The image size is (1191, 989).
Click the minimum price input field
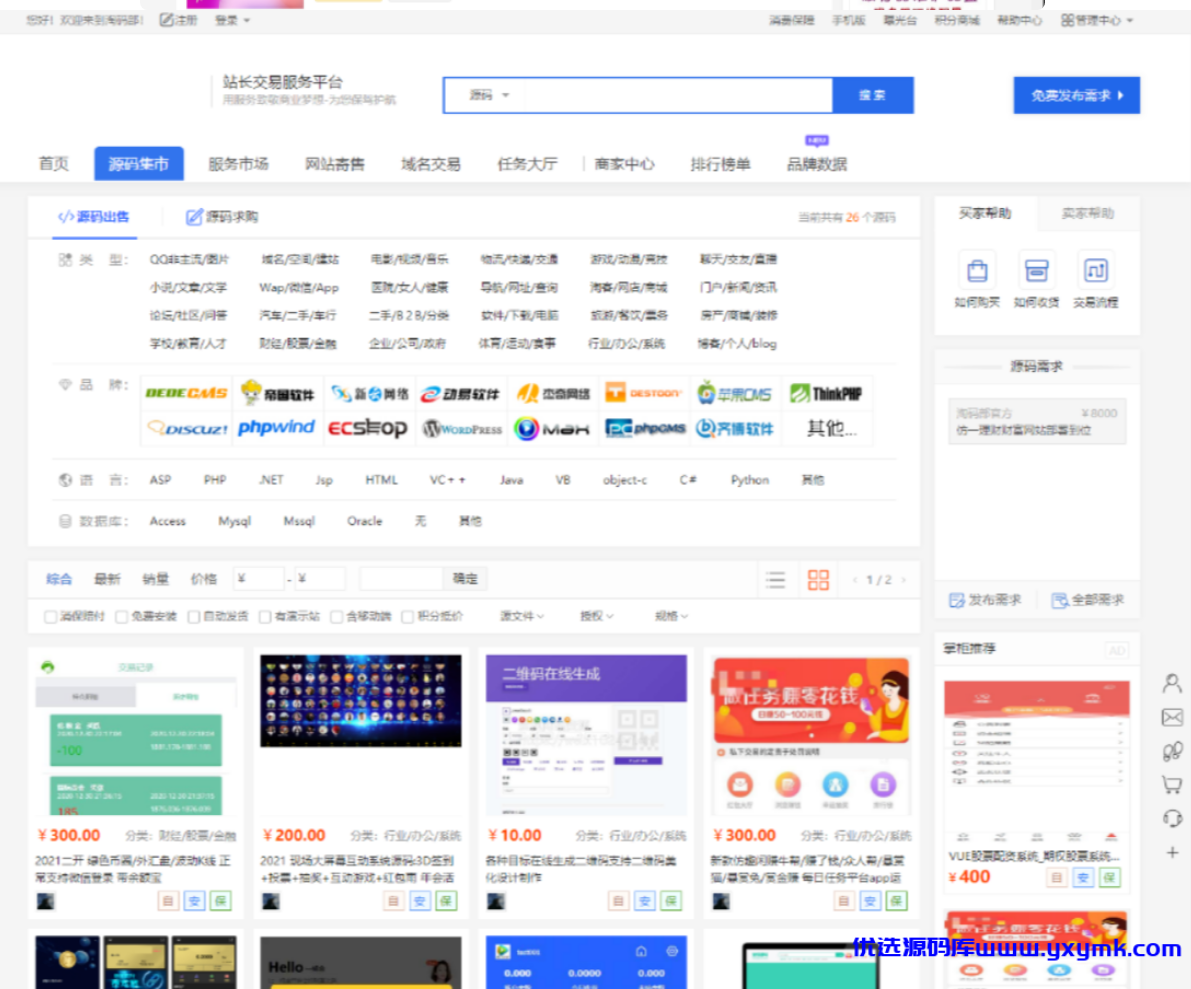258,579
